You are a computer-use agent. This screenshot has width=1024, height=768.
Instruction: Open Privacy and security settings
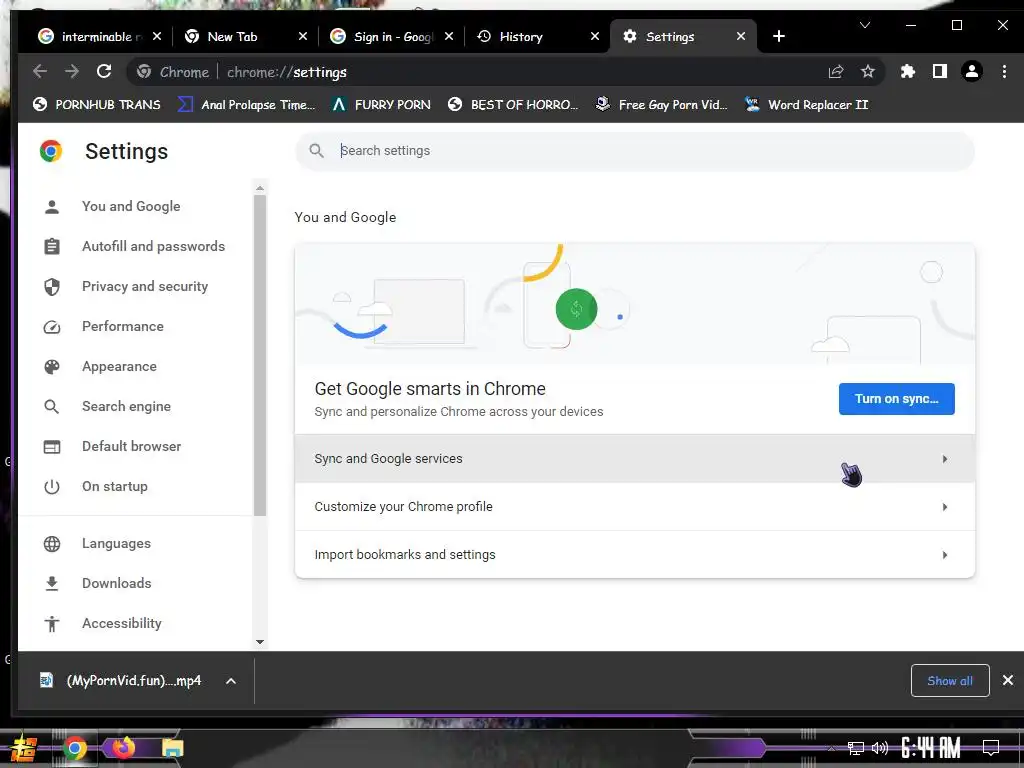(144, 286)
